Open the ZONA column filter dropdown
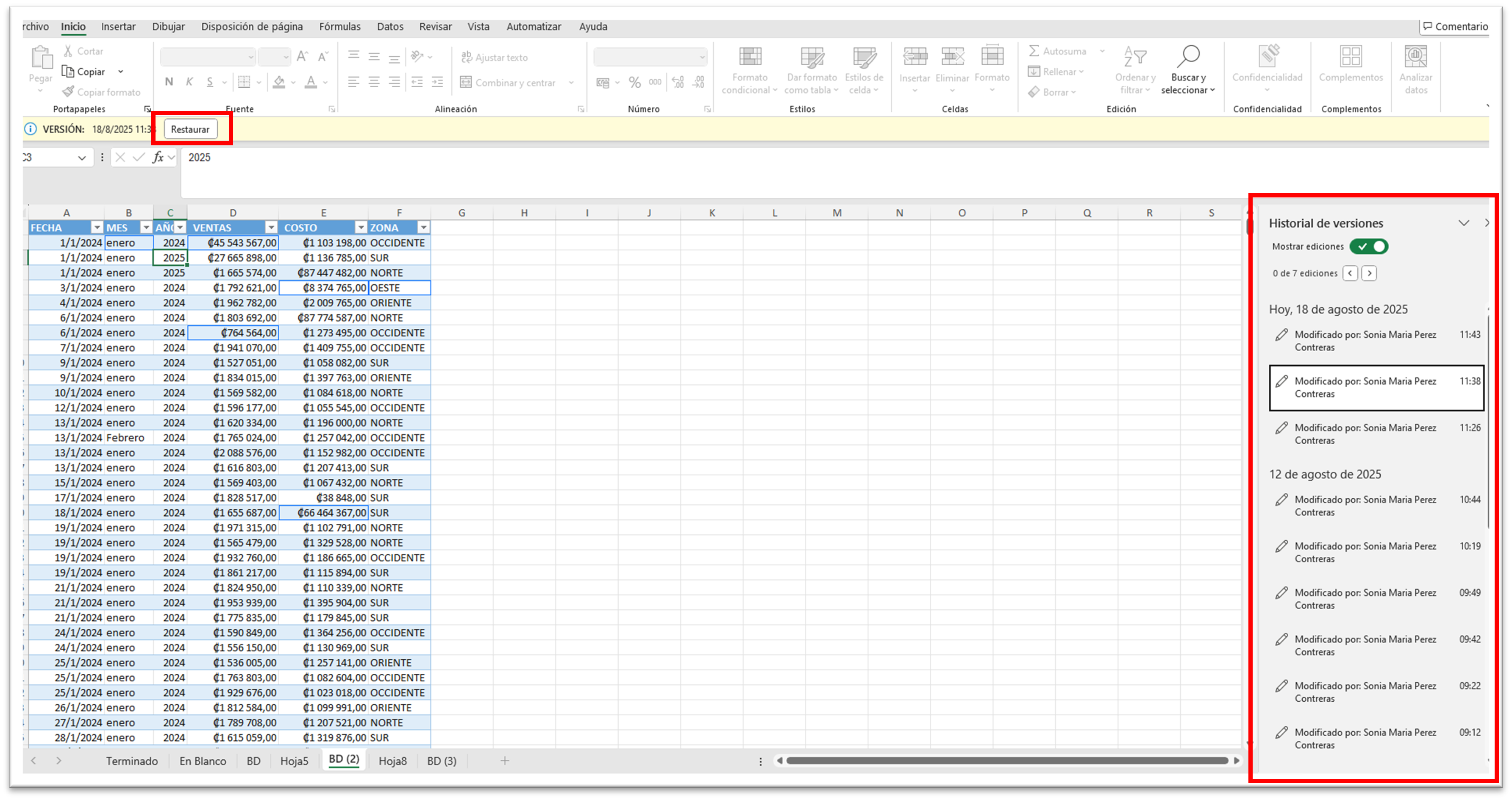Screen dimensions: 1512x800 tap(423, 228)
